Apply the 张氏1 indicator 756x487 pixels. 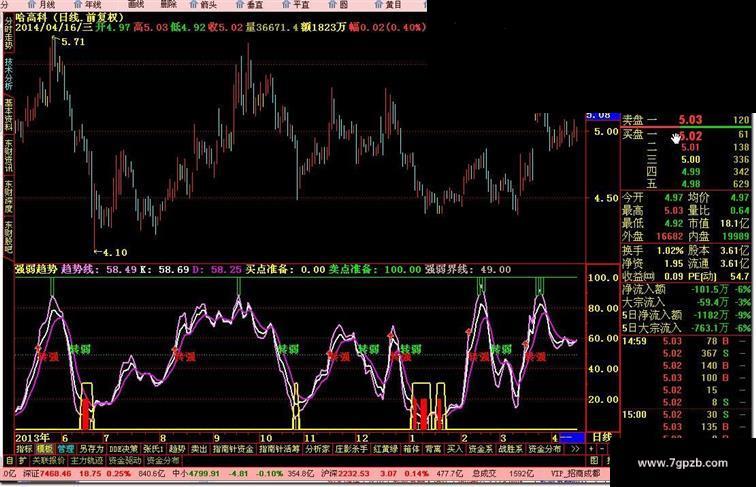(x=153, y=449)
